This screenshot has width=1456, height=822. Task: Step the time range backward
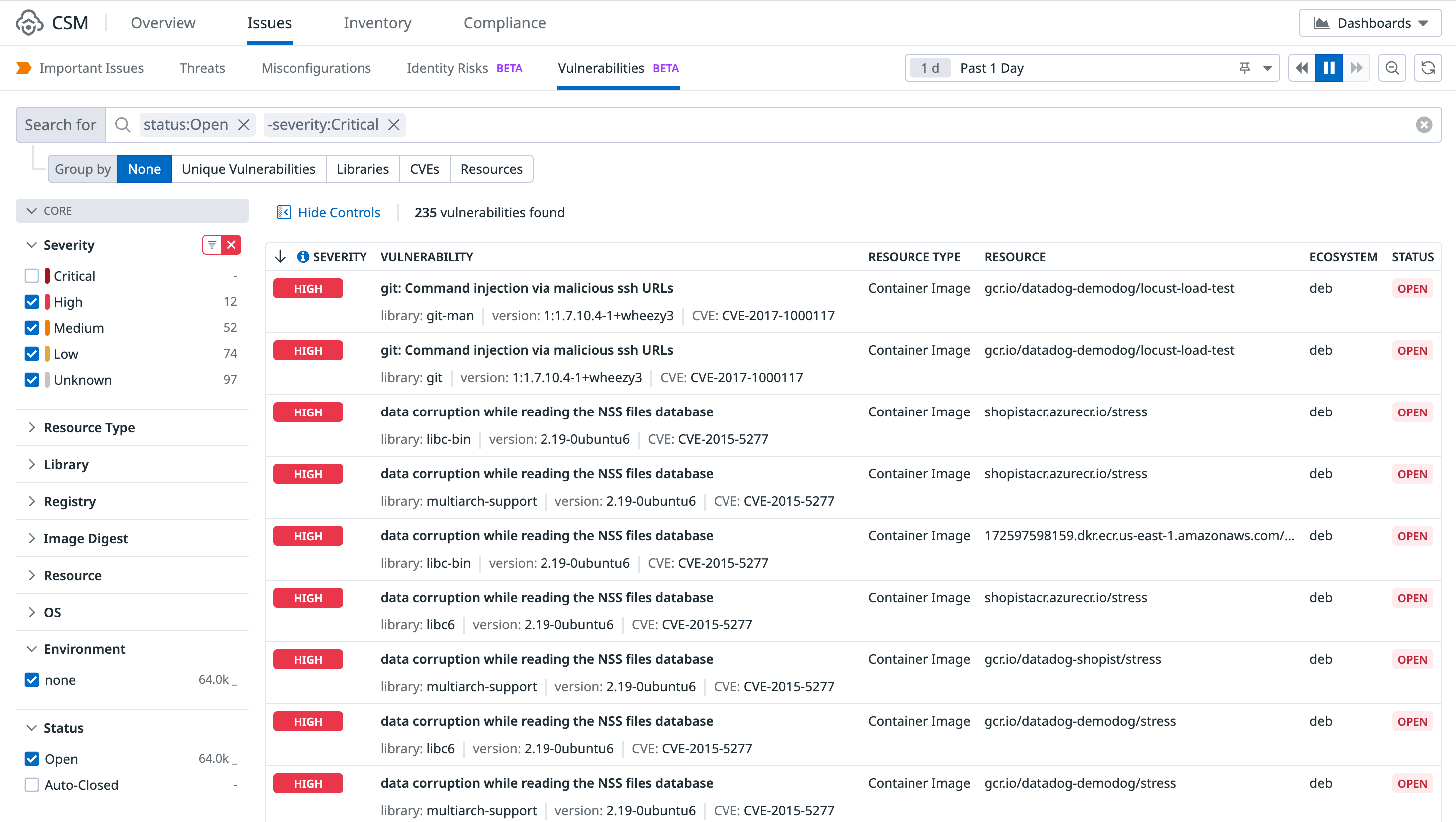(1302, 68)
